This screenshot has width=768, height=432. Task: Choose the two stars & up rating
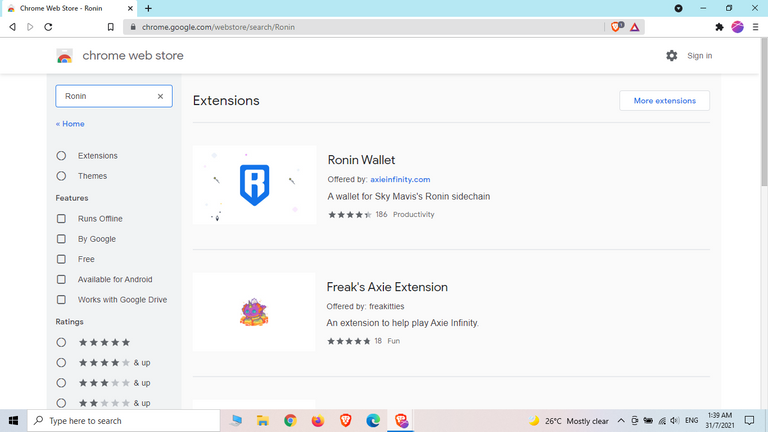tap(61, 403)
